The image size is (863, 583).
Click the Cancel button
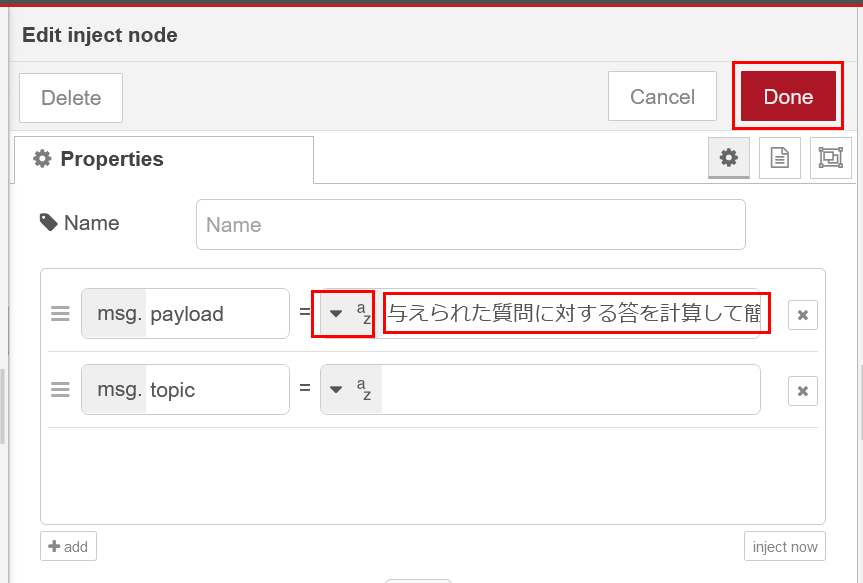[662, 96]
